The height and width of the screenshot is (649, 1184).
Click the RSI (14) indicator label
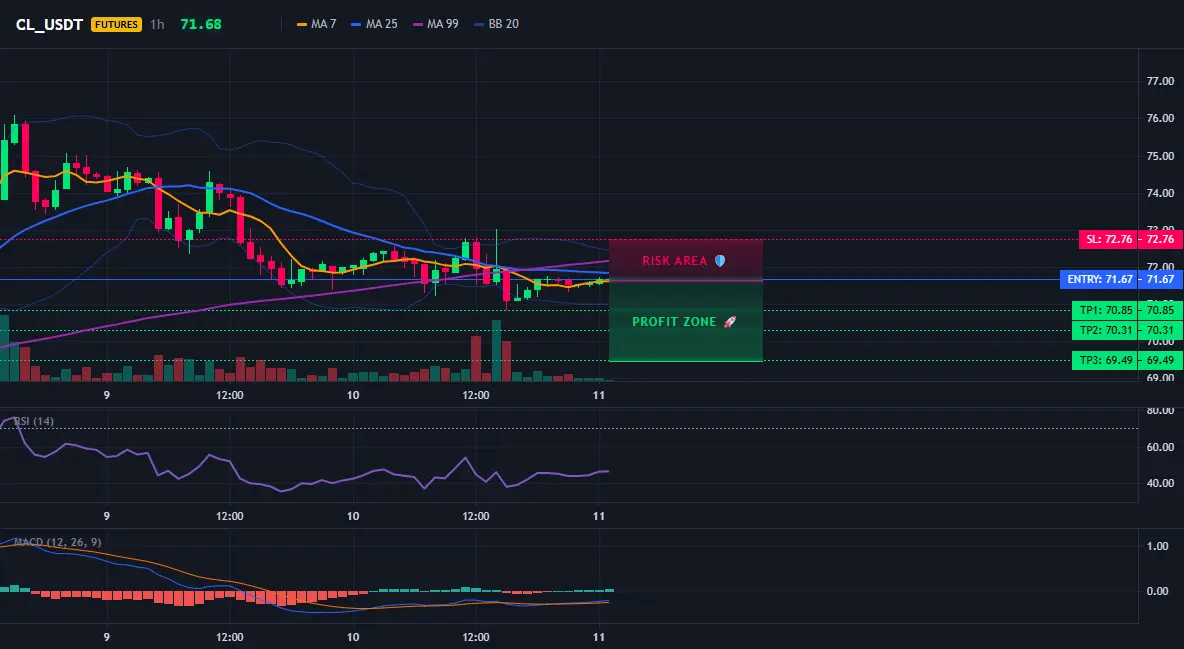click(x=34, y=421)
